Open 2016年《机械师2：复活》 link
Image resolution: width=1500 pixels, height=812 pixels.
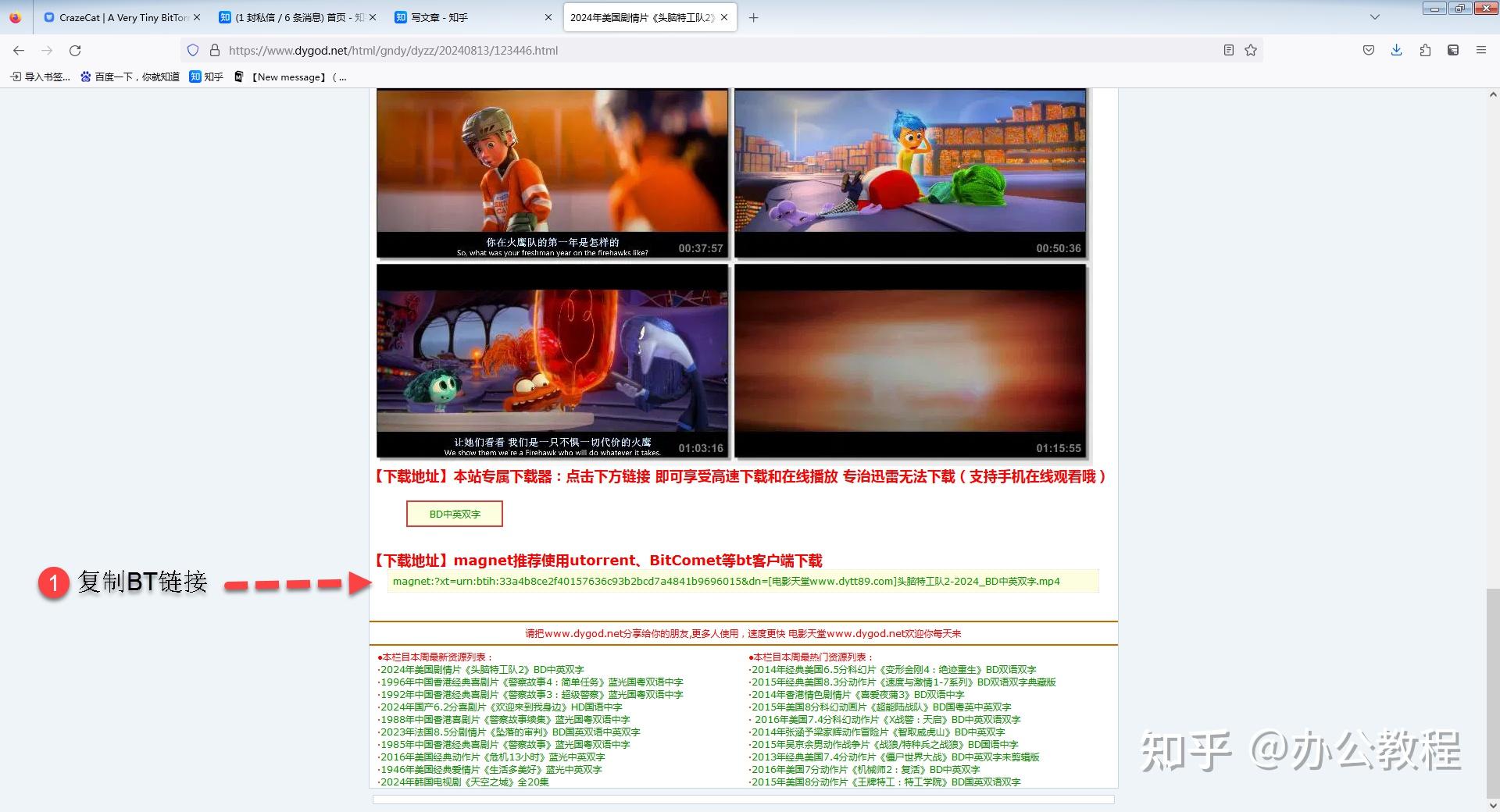tap(866, 769)
